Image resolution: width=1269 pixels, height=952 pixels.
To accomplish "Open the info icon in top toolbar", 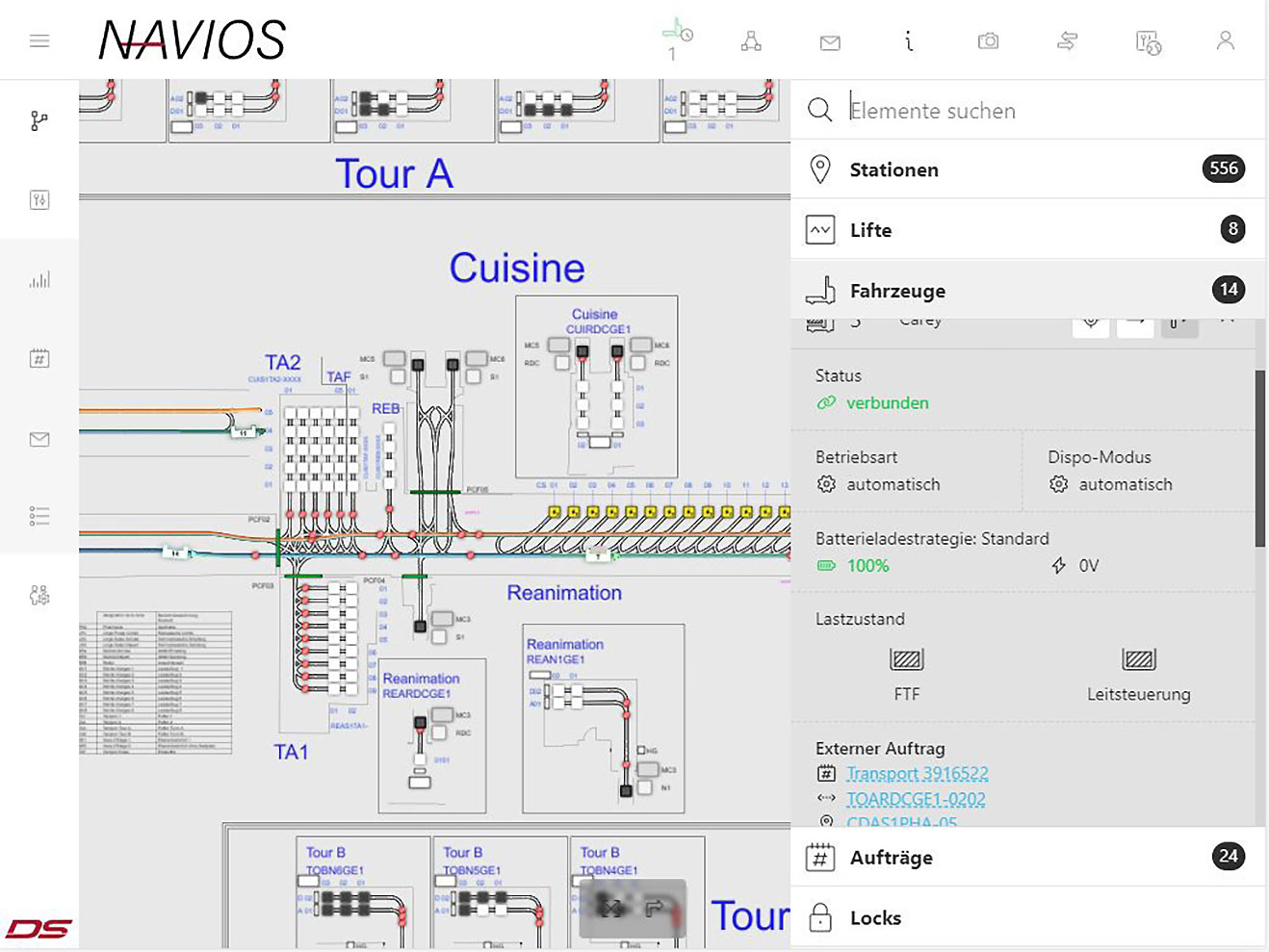I will point(908,40).
